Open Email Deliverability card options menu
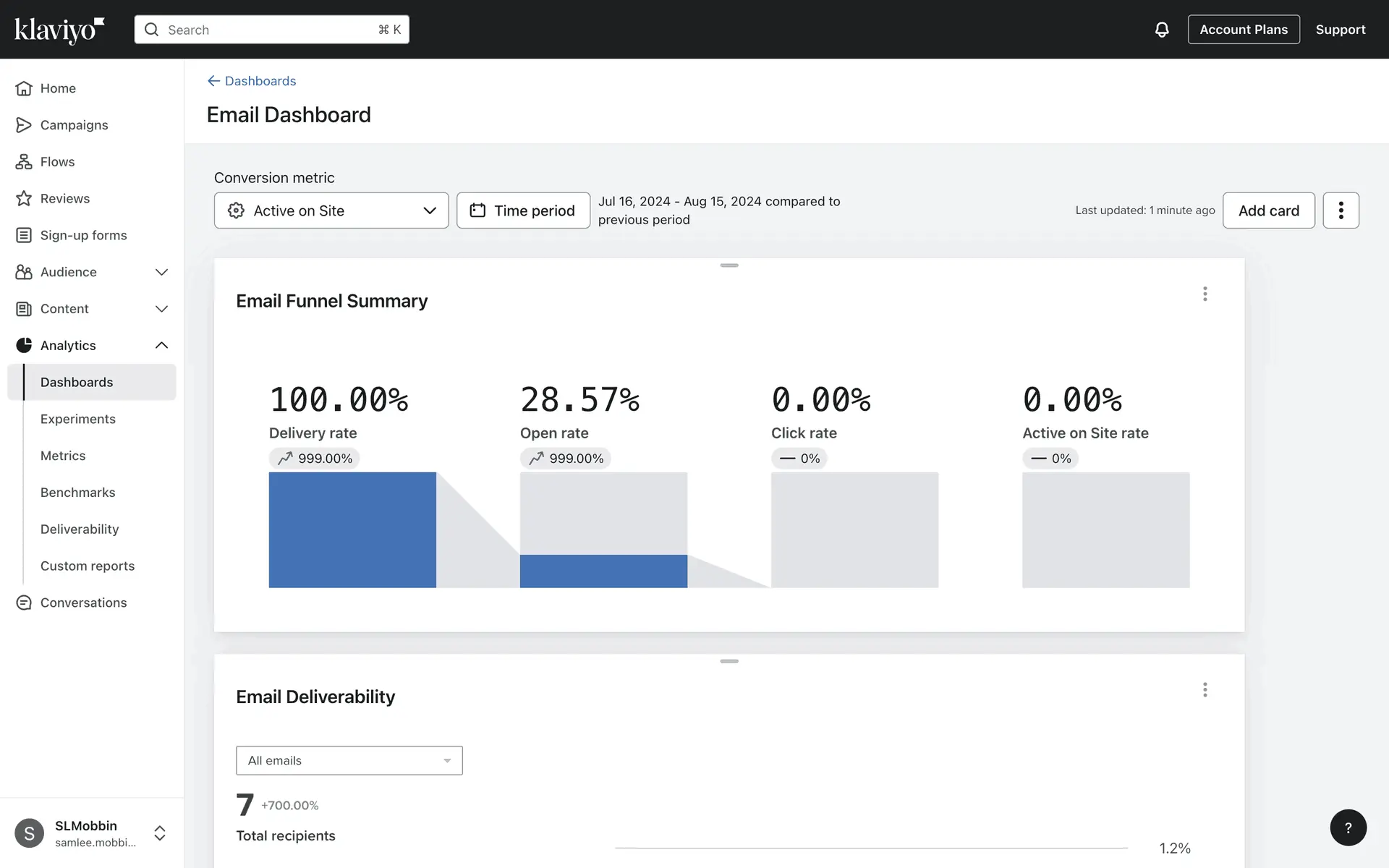The width and height of the screenshot is (1389, 868). (1205, 689)
